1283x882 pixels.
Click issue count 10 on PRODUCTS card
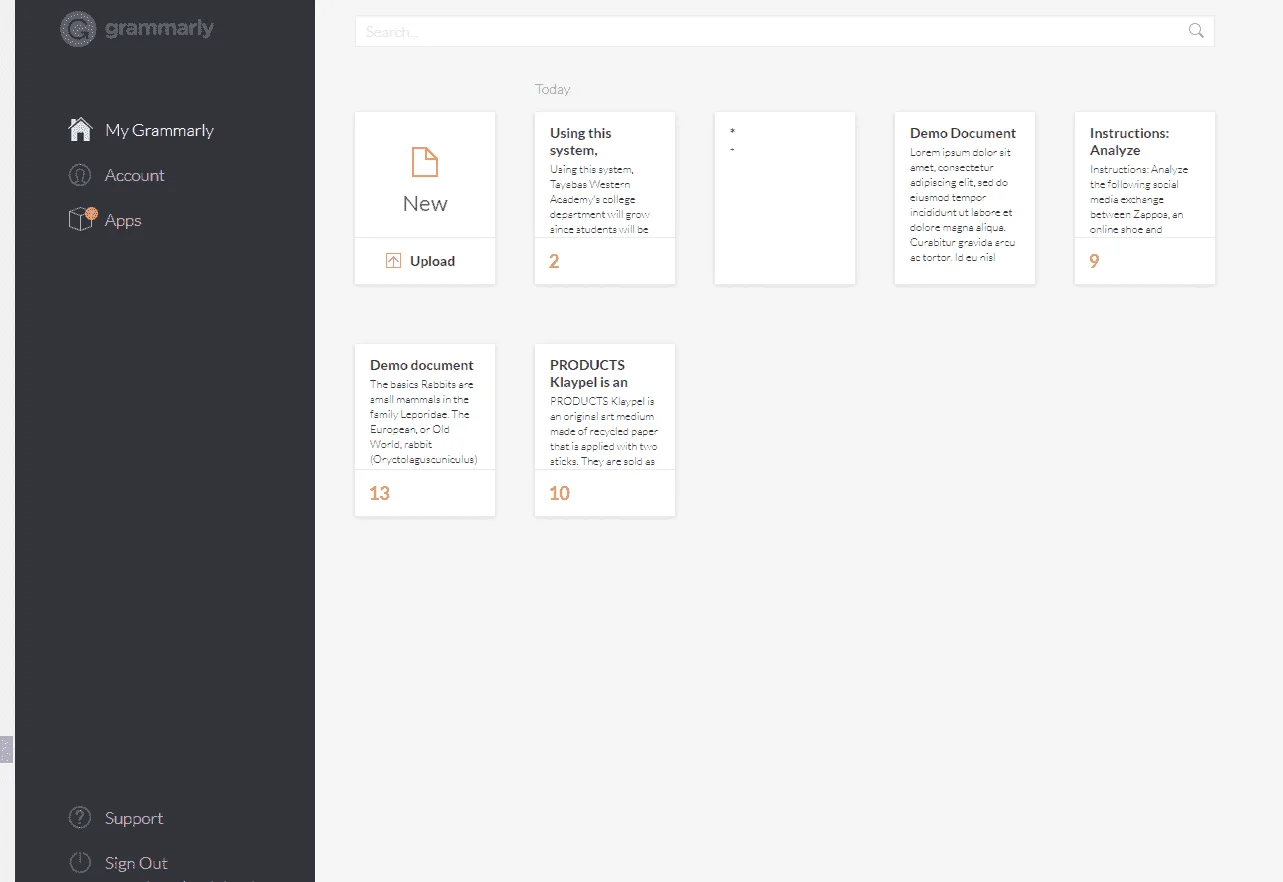pyautogui.click(x=559, y=494)
